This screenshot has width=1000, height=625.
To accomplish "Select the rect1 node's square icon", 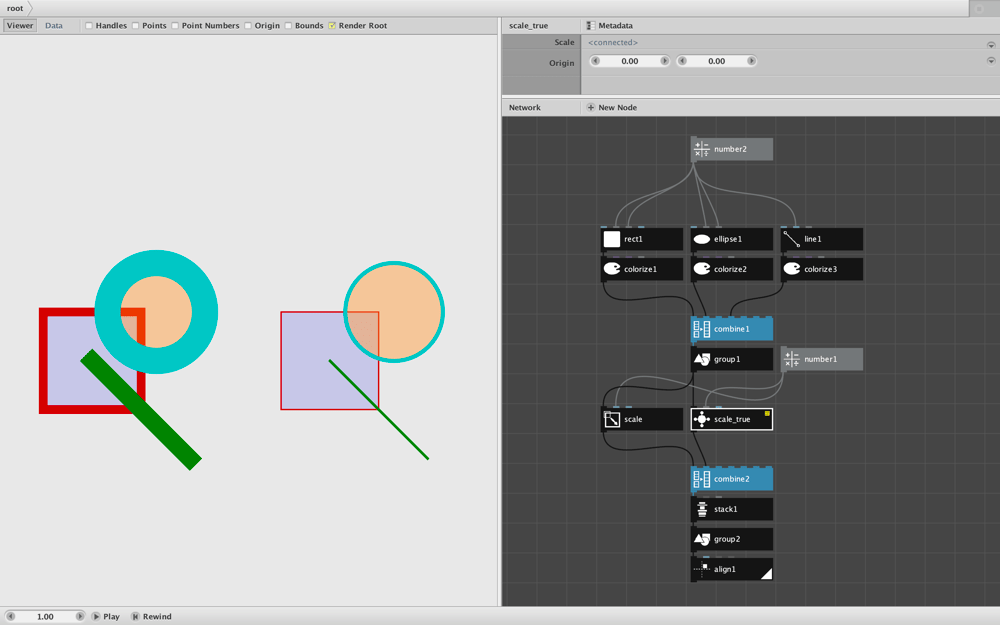I will point(612,239).
